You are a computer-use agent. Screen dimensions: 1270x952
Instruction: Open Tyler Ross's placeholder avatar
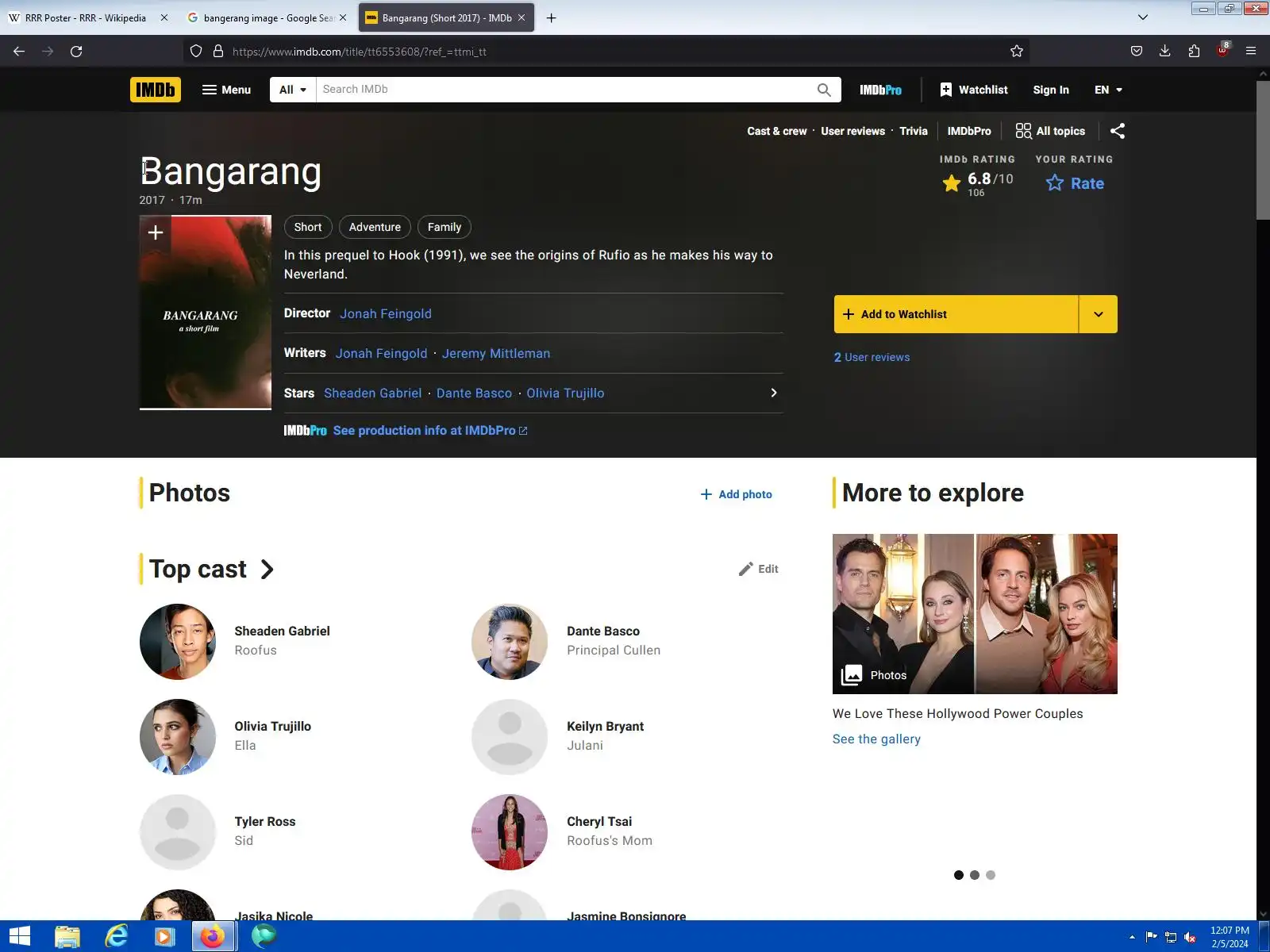coord(178,832)
